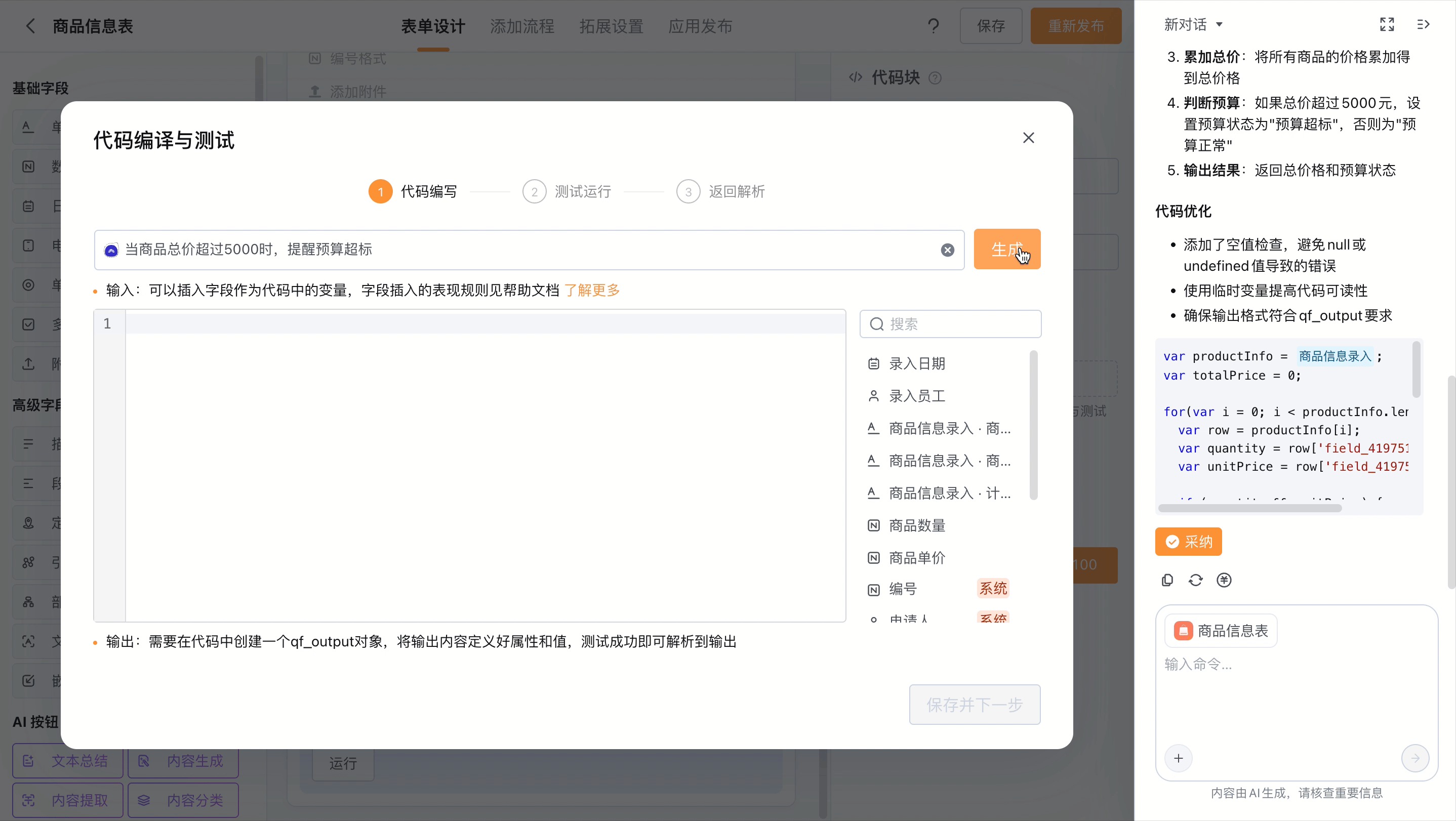Click the 编号格式 item in form

(348, 59)
